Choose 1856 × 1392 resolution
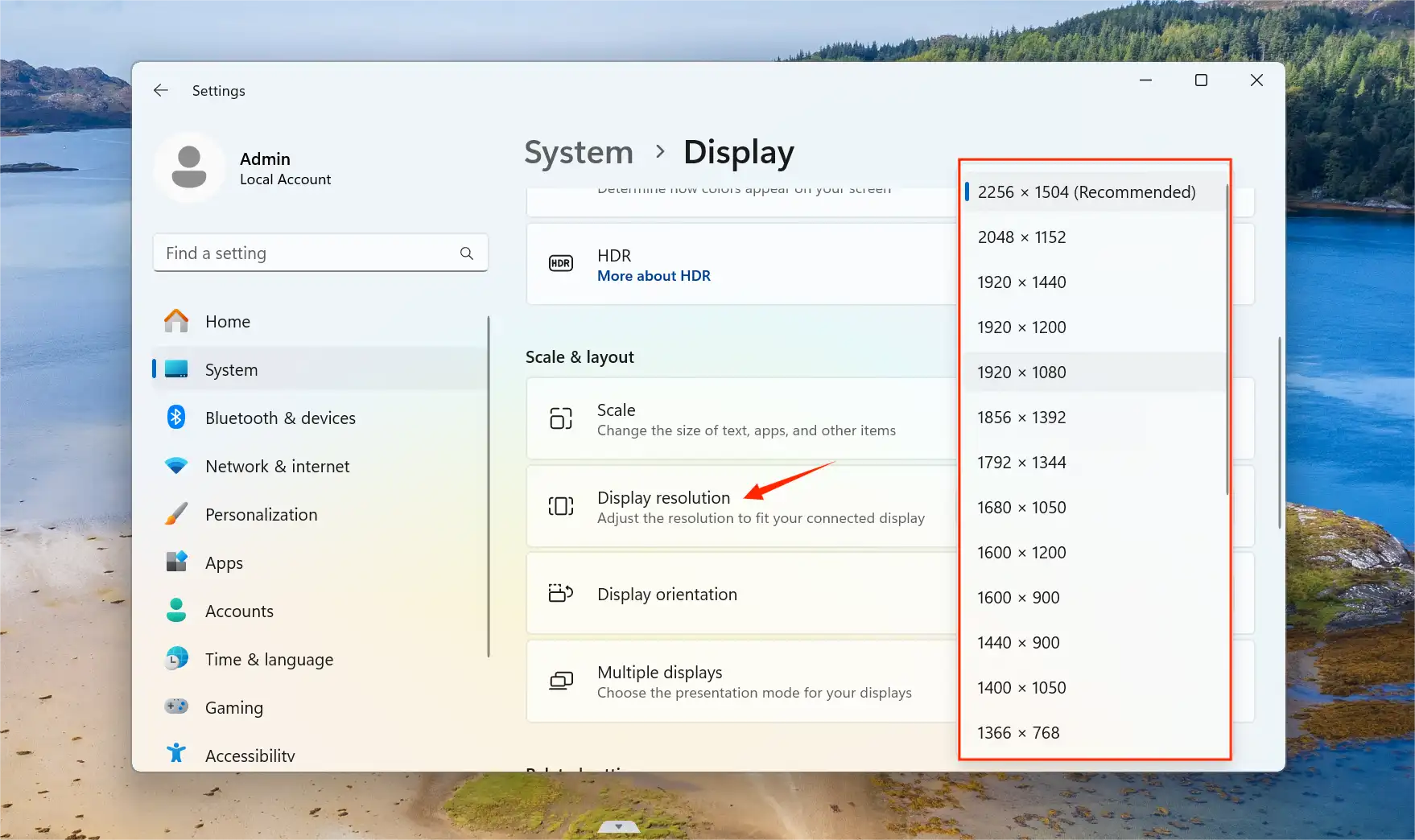 (x=1094, y=417)
